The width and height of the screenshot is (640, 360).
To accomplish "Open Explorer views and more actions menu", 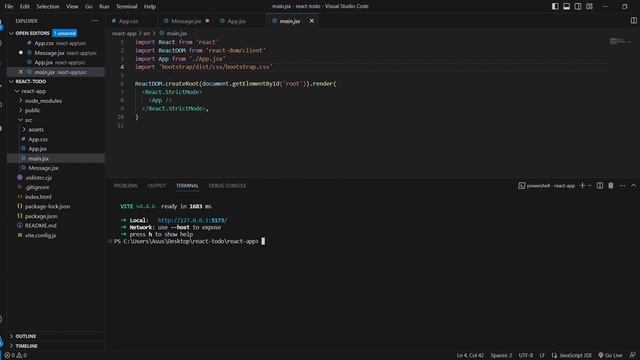I will click(95, 21).
